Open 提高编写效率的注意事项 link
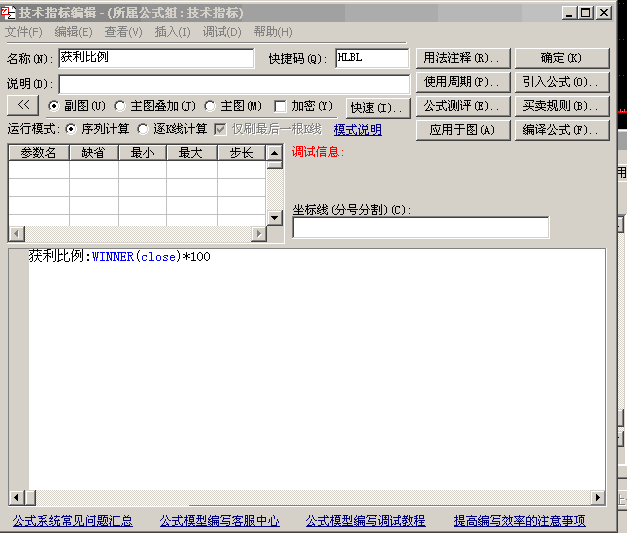This screenshot has width=627, height=533. click(519, 521)
